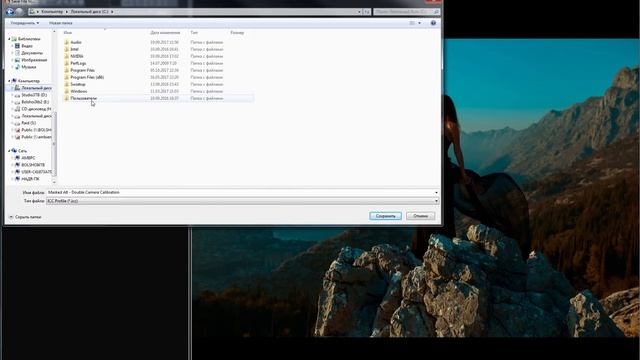Collapse the Библиотеки tree node
This screenshot has height=360, width=640.
(x=9, y=39)
